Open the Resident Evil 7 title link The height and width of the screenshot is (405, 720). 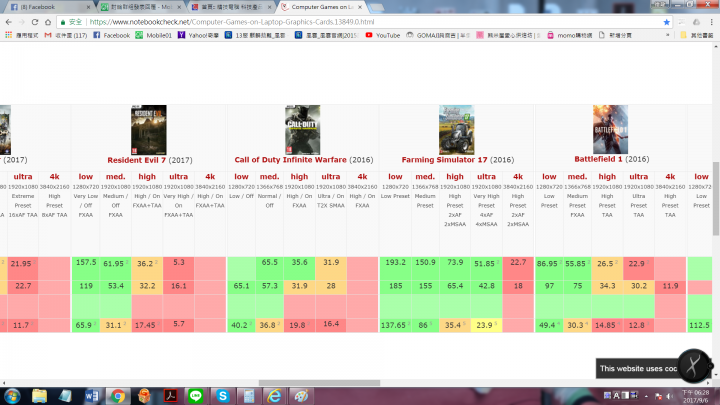click(136, 160)
